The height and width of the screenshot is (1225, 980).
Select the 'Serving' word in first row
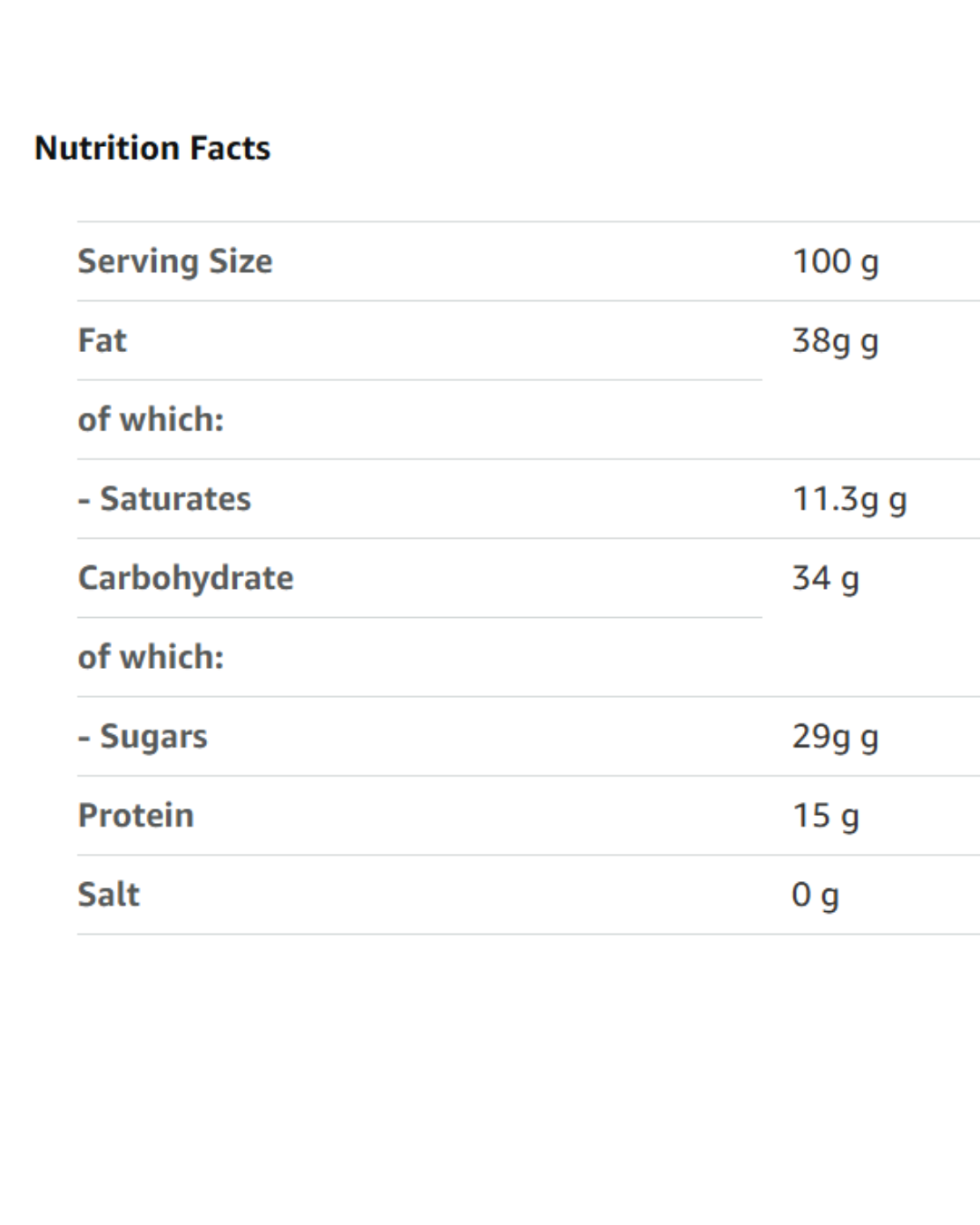(138, 261)
